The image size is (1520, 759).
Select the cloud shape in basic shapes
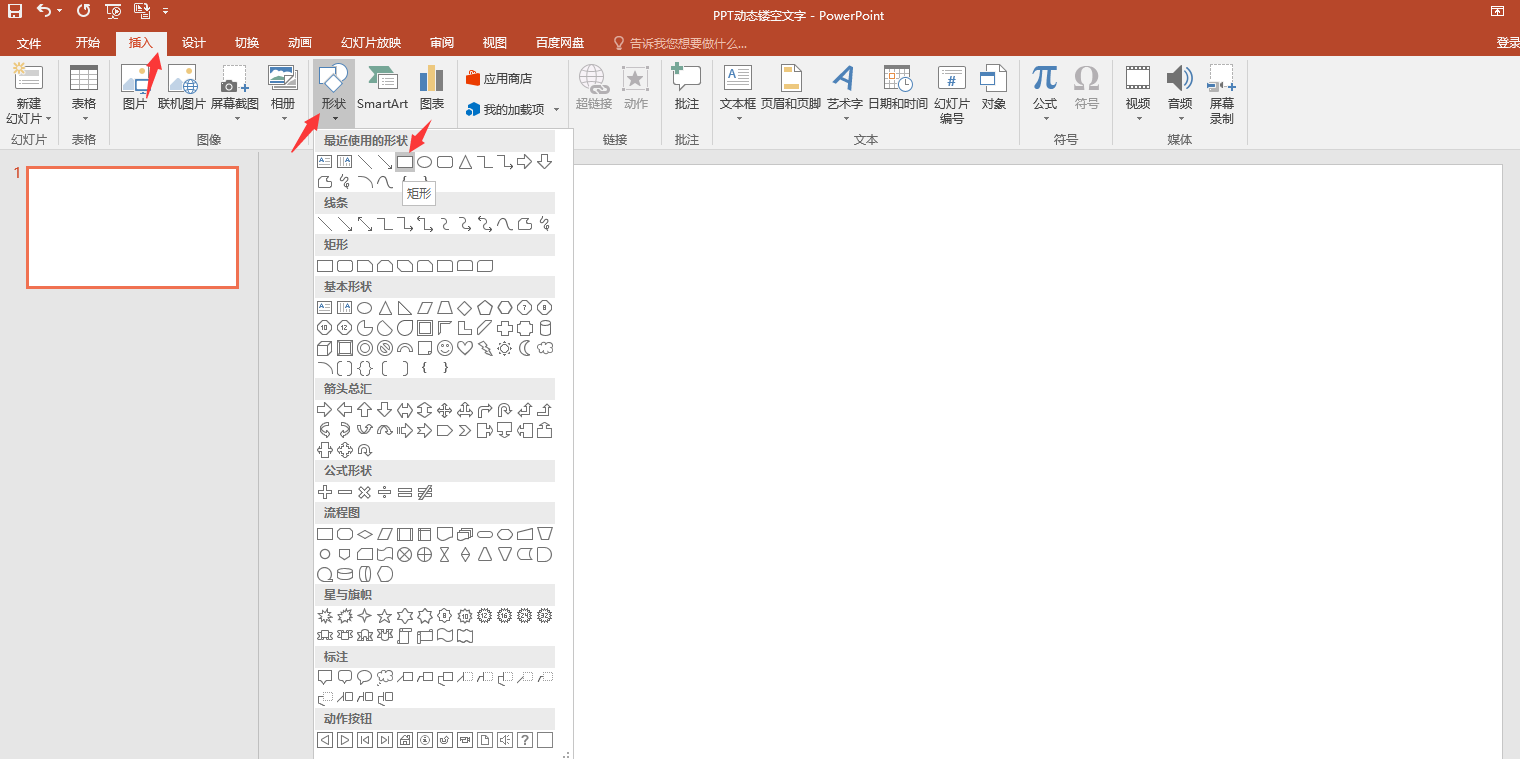(545, 348)
